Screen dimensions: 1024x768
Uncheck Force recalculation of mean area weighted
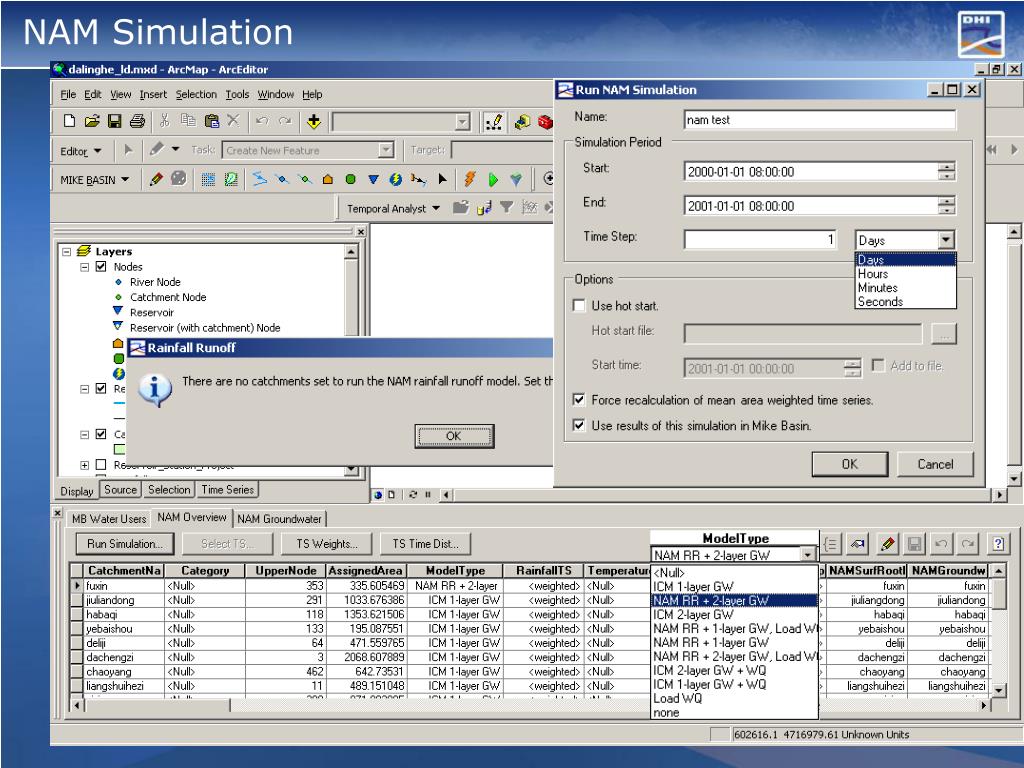coord(579,399)
